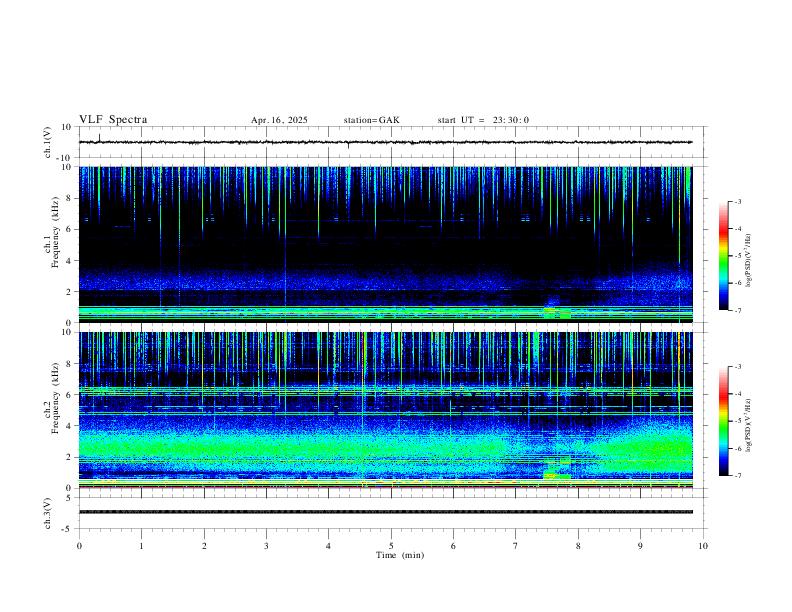The height and width of the screenshot is (612, 792).
Task: Click the ch.1 voltage waveform trace
Action: [385, 142]
